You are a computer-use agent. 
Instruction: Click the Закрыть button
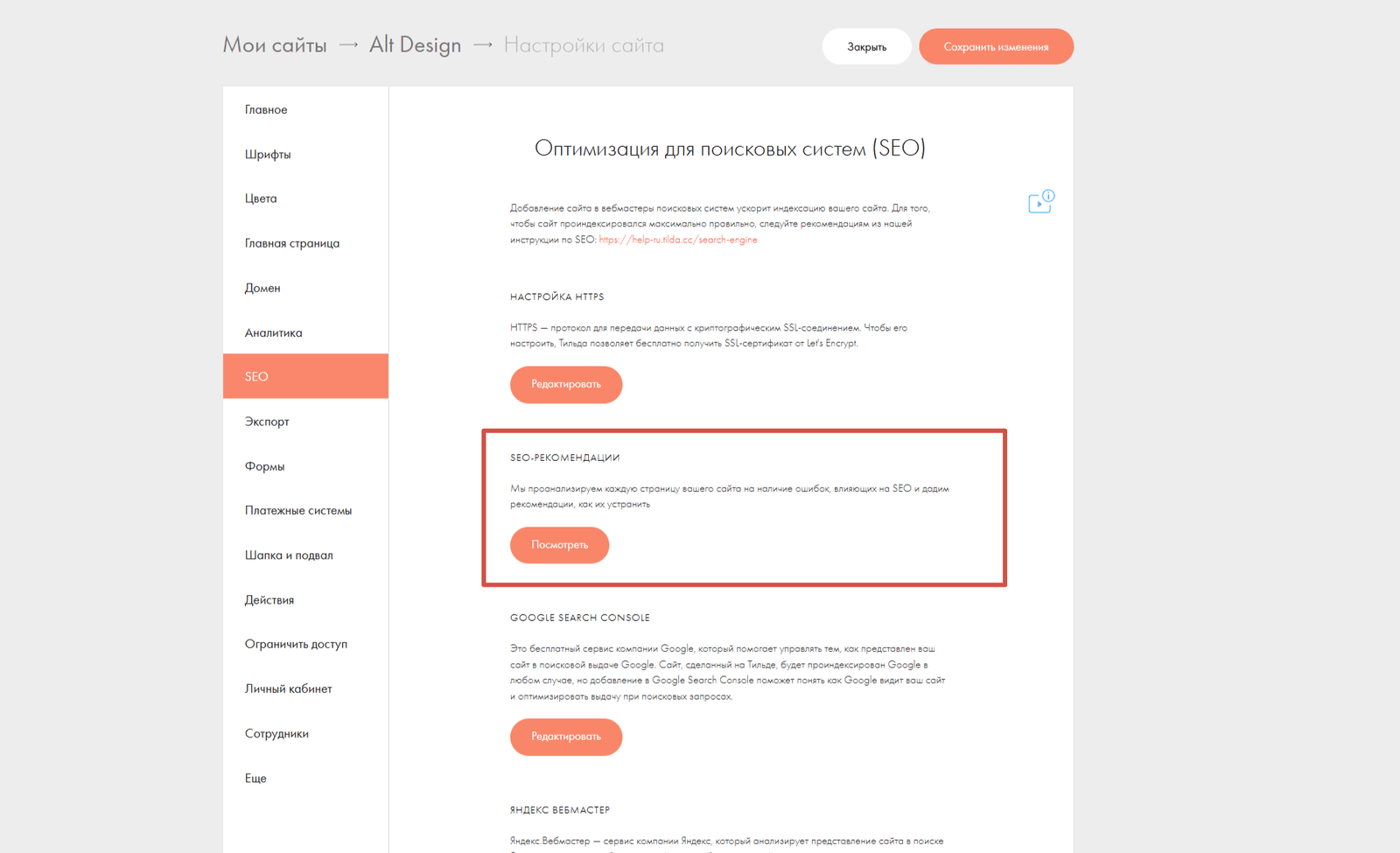(x=866, y=46)
